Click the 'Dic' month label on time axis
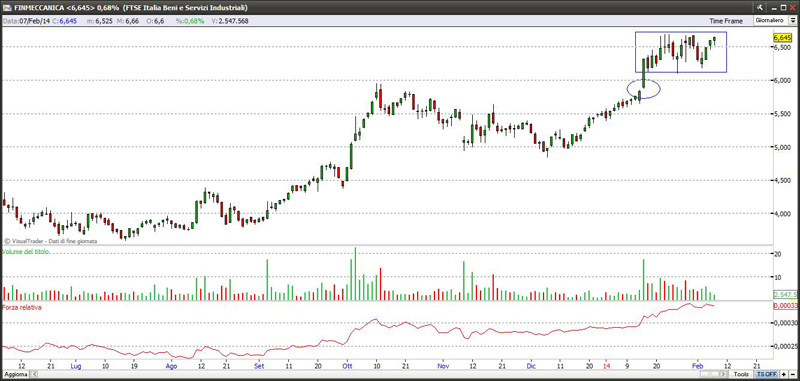 point(531,366)
